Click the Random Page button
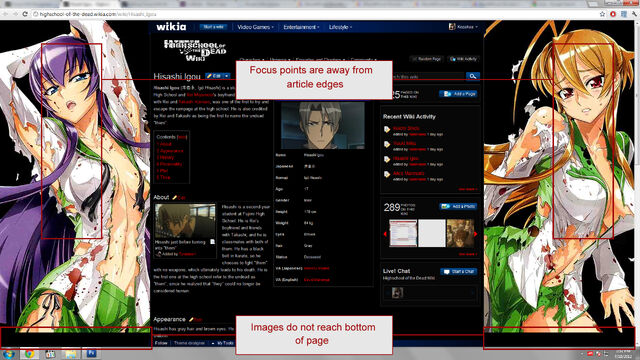Viewport: 640px width, 360px height. (x=427, y=59)
